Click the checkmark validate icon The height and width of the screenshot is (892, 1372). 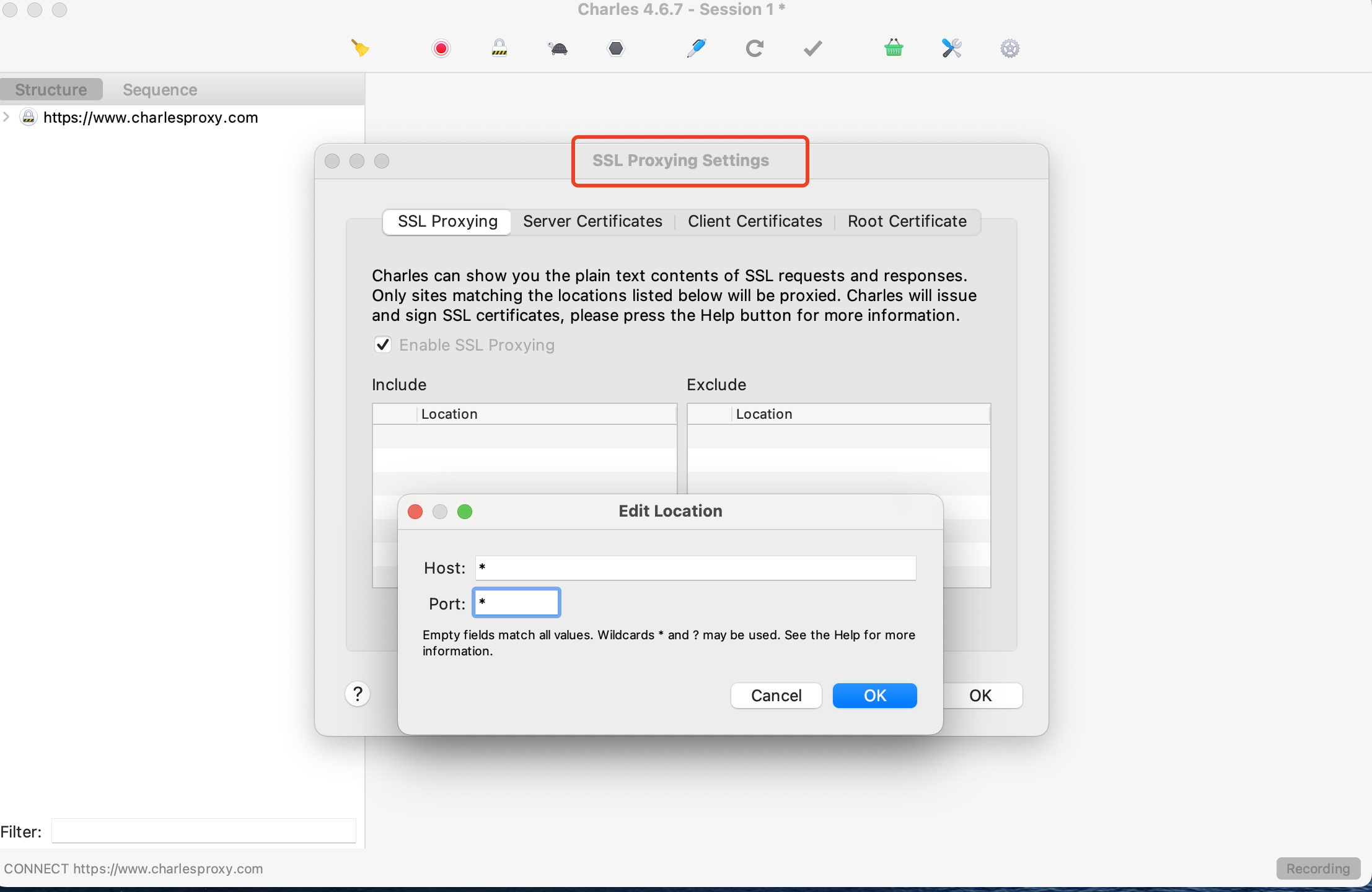(812, 48)
